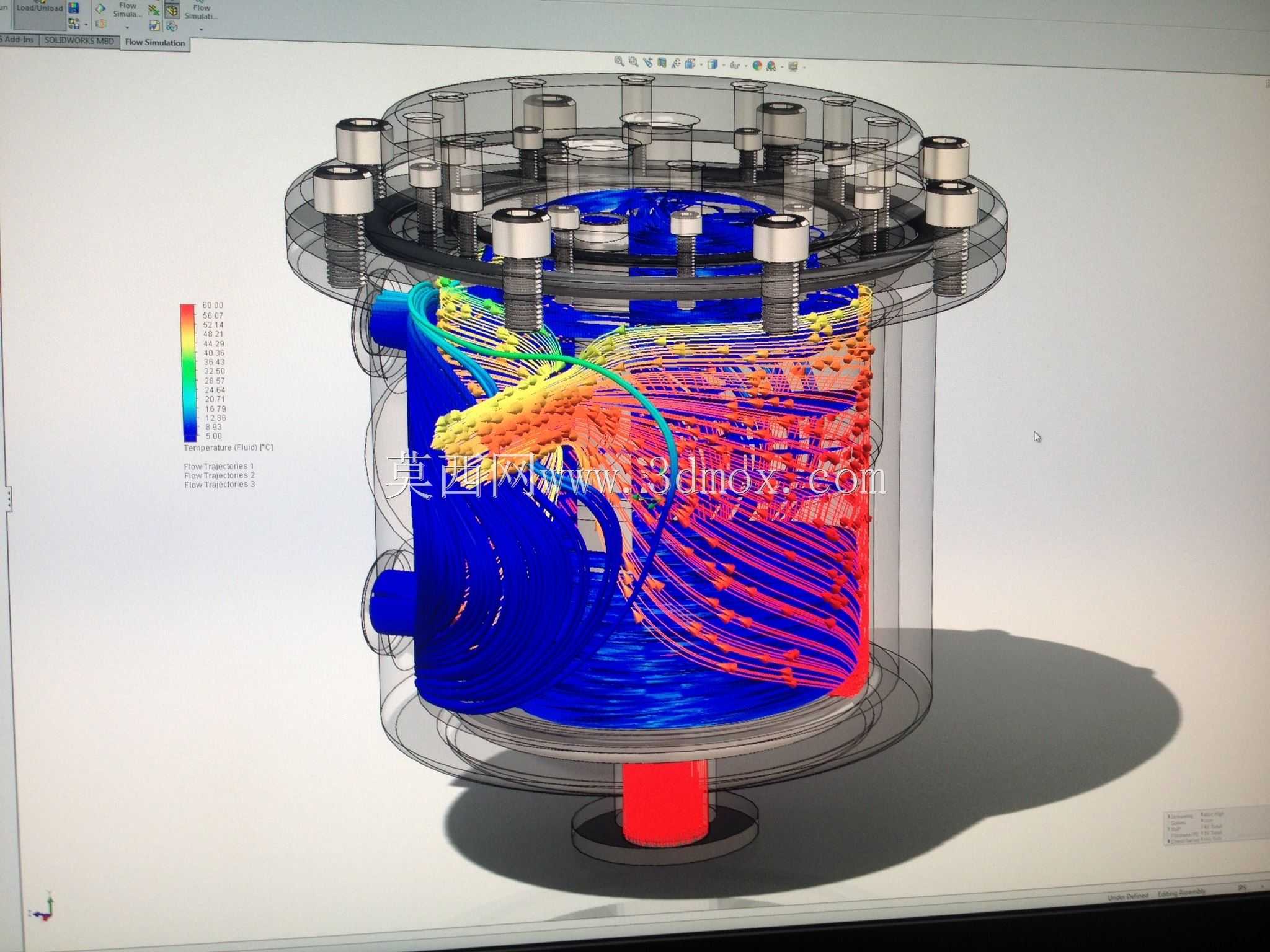Click the Word report icon
1270x952 pixels.
pos(154,26)
